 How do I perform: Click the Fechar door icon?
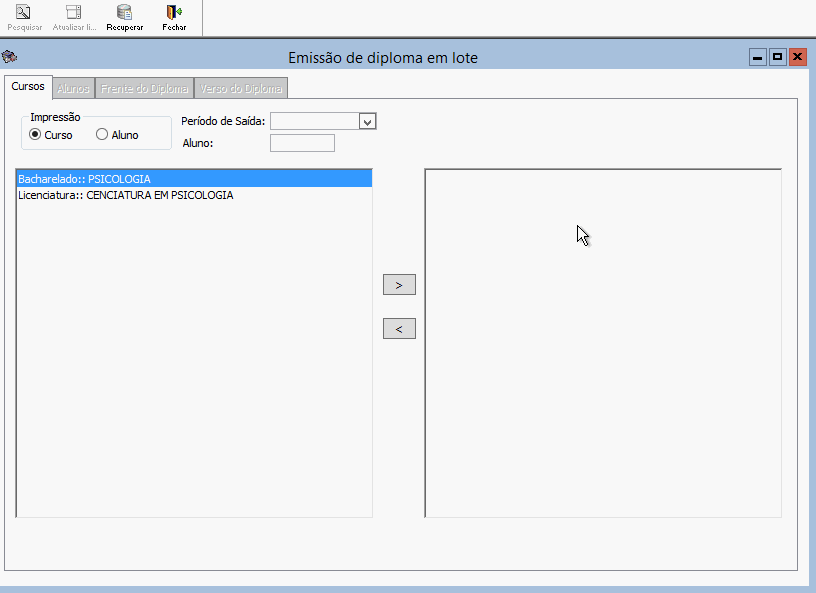click(x=174, y=13)
